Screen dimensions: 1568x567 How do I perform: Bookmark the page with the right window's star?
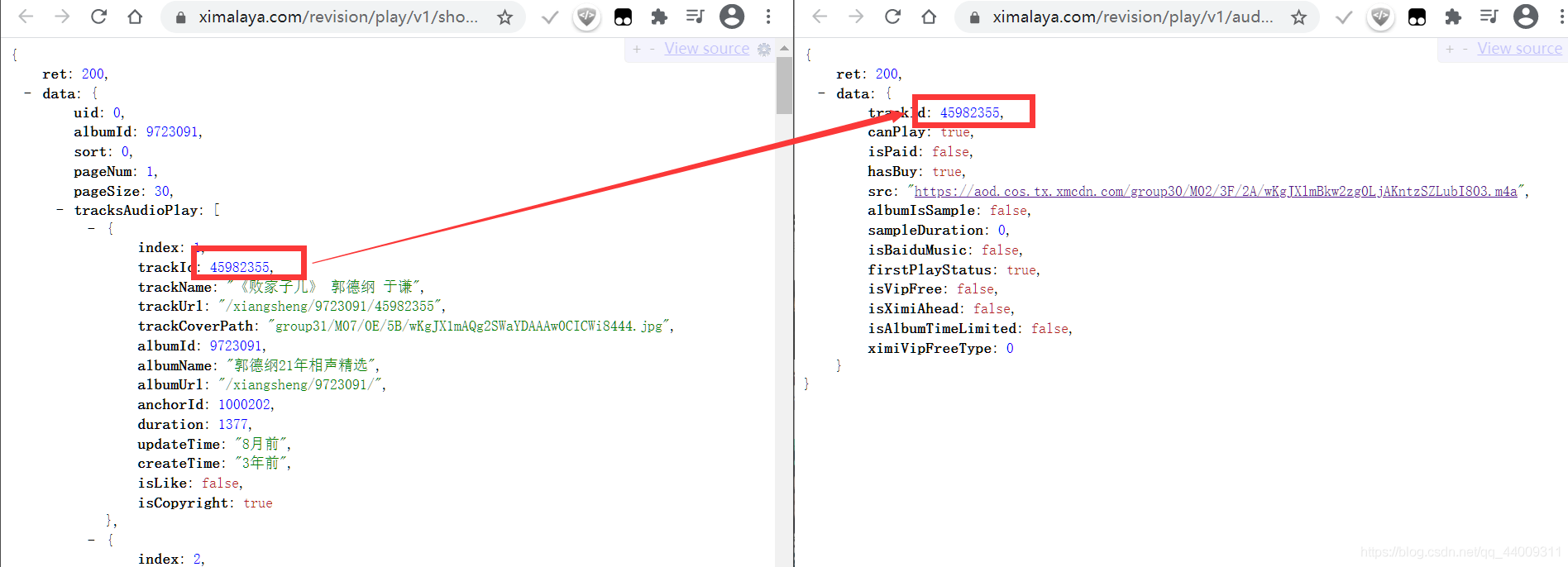(x=1298, y=17)
